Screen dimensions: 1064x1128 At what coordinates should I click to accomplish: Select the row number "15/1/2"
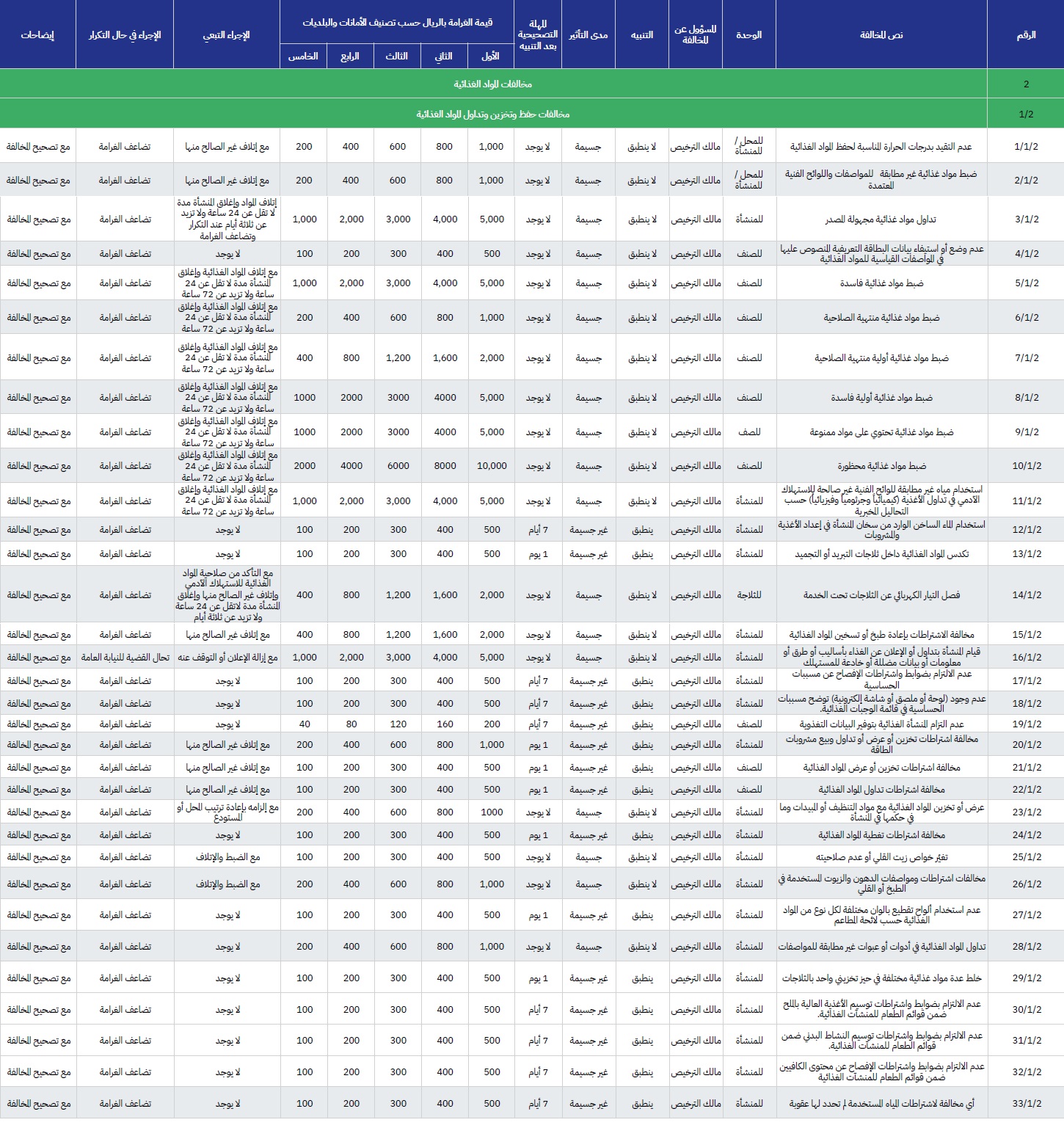click(1027, 634)
